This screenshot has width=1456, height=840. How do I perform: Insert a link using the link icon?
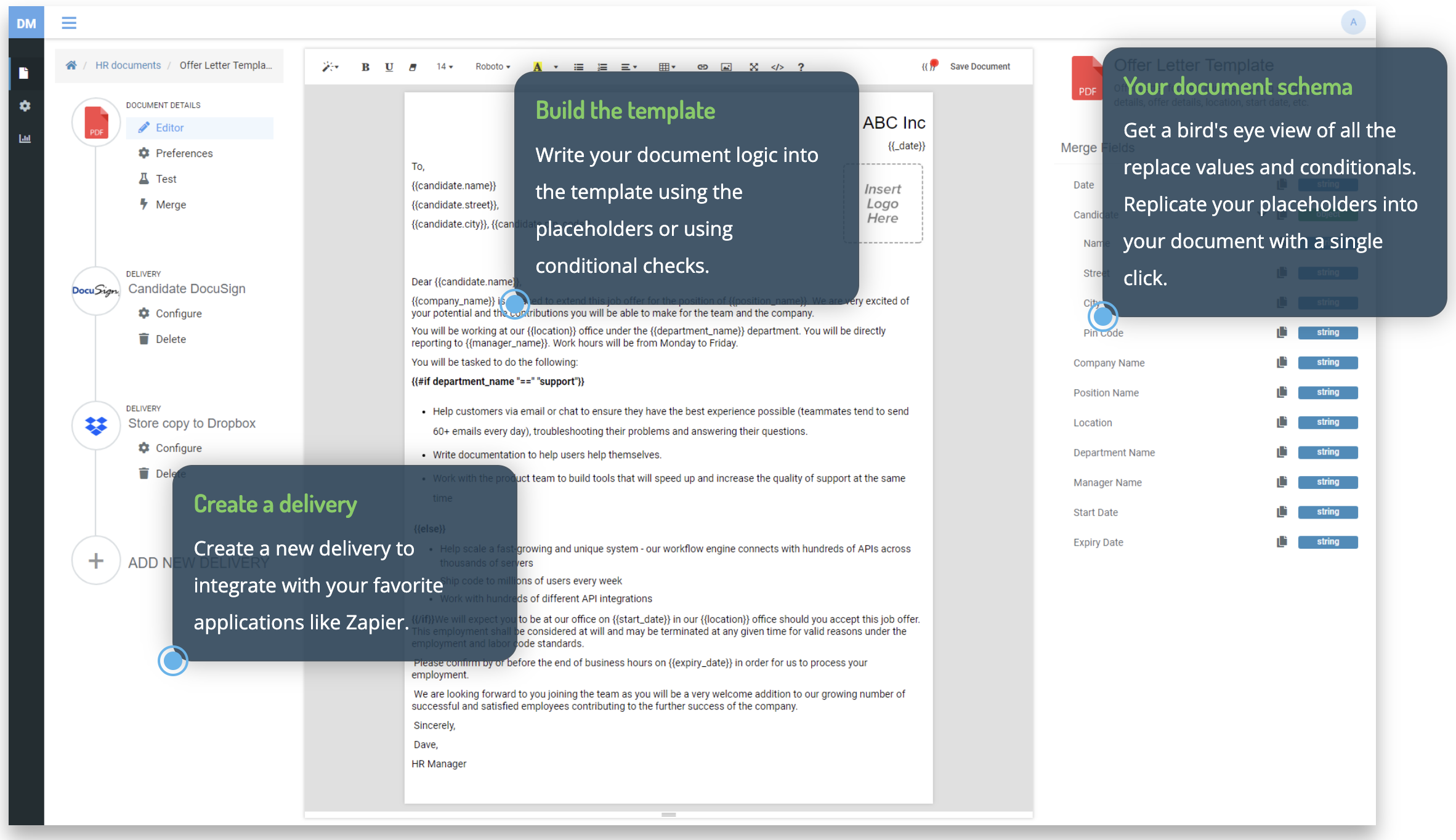click(702, 67)
